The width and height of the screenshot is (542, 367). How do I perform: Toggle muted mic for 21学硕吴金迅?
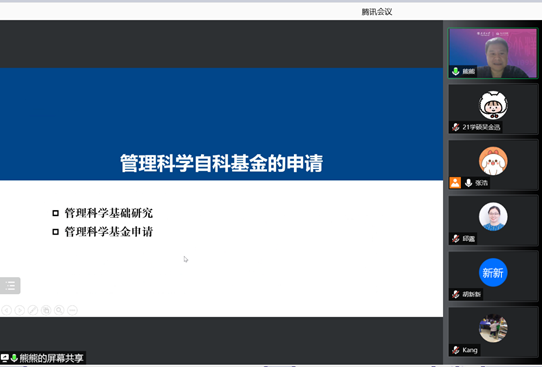[x=456, y=127]
